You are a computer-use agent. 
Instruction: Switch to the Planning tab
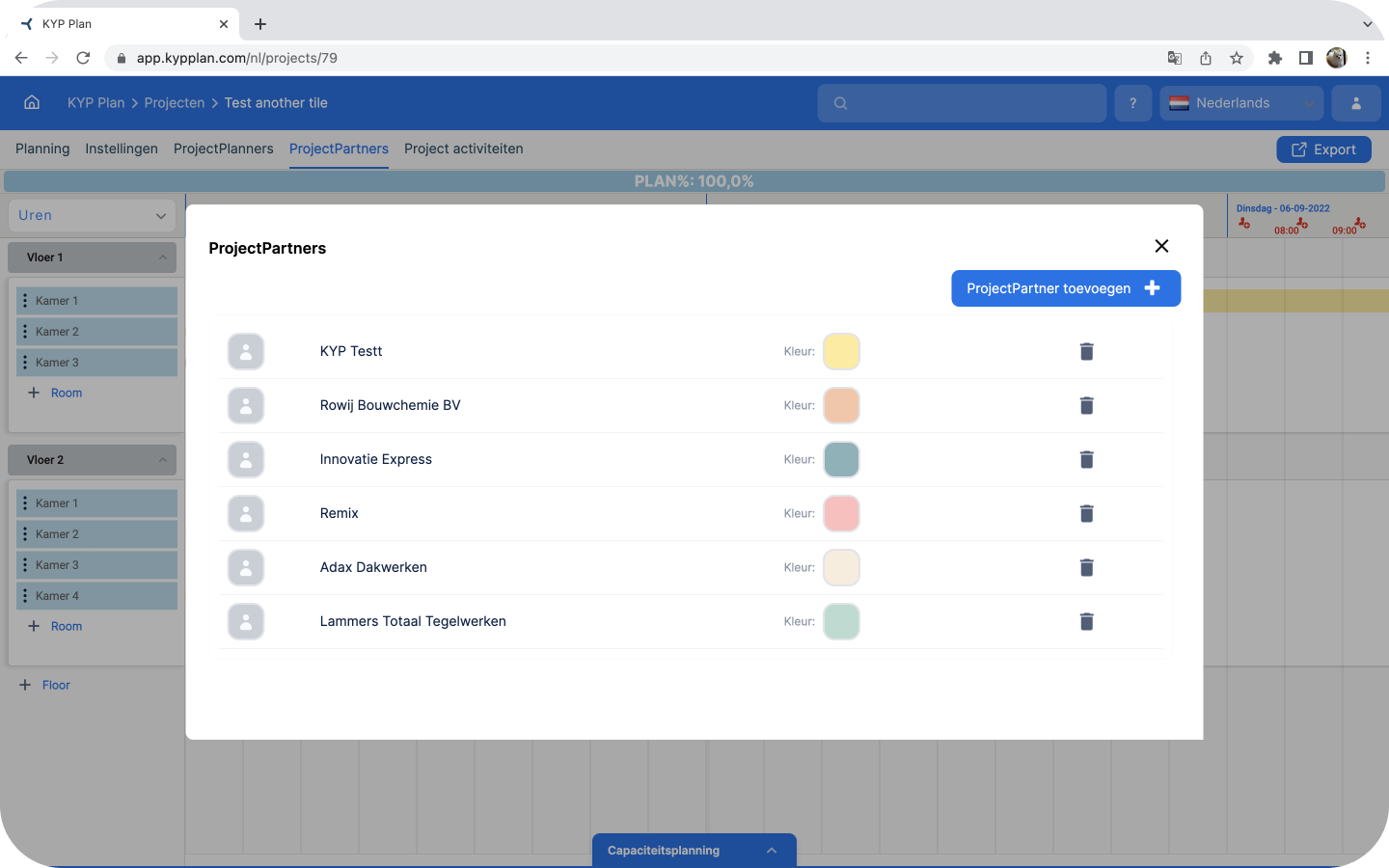tap(42, 149)
